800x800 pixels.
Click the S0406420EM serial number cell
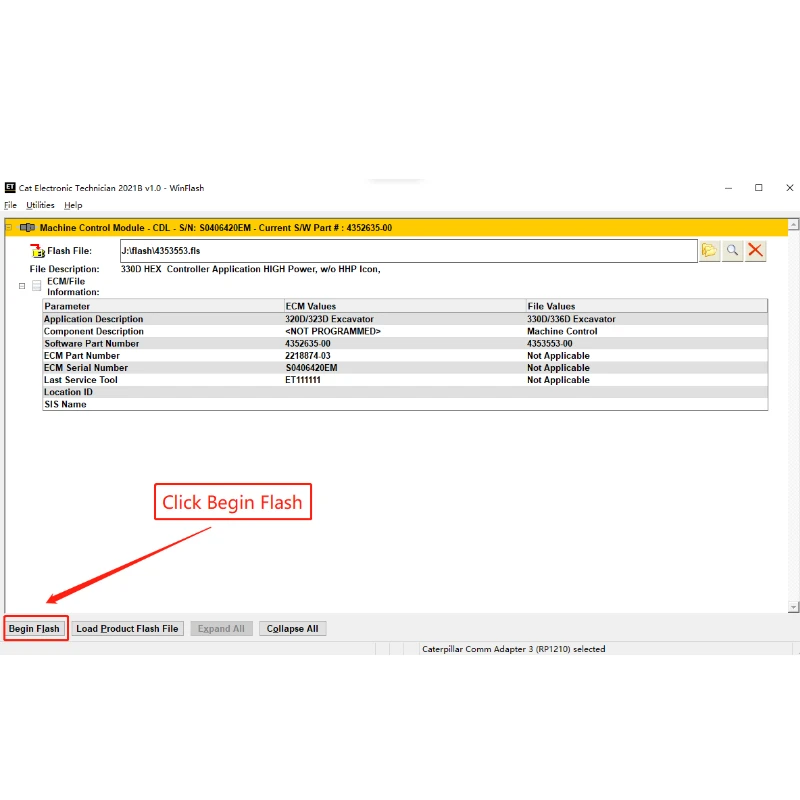pos(311,368)
